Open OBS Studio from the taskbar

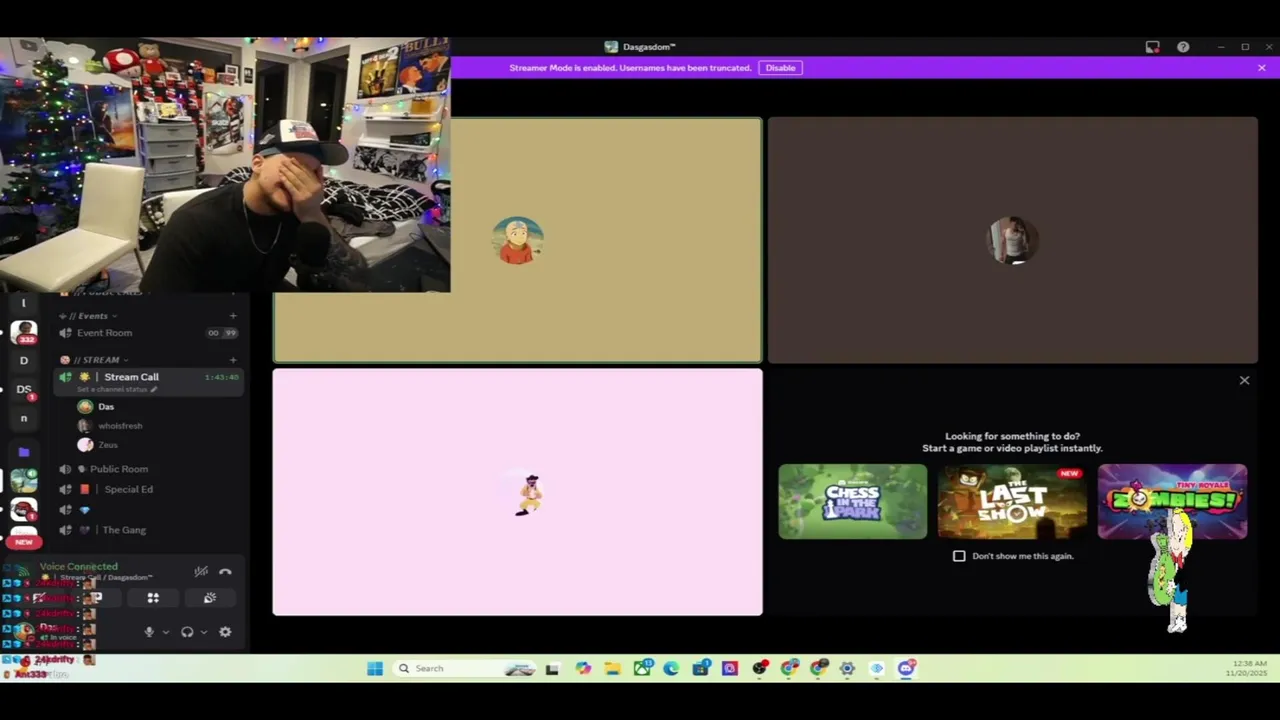(760, 668)
